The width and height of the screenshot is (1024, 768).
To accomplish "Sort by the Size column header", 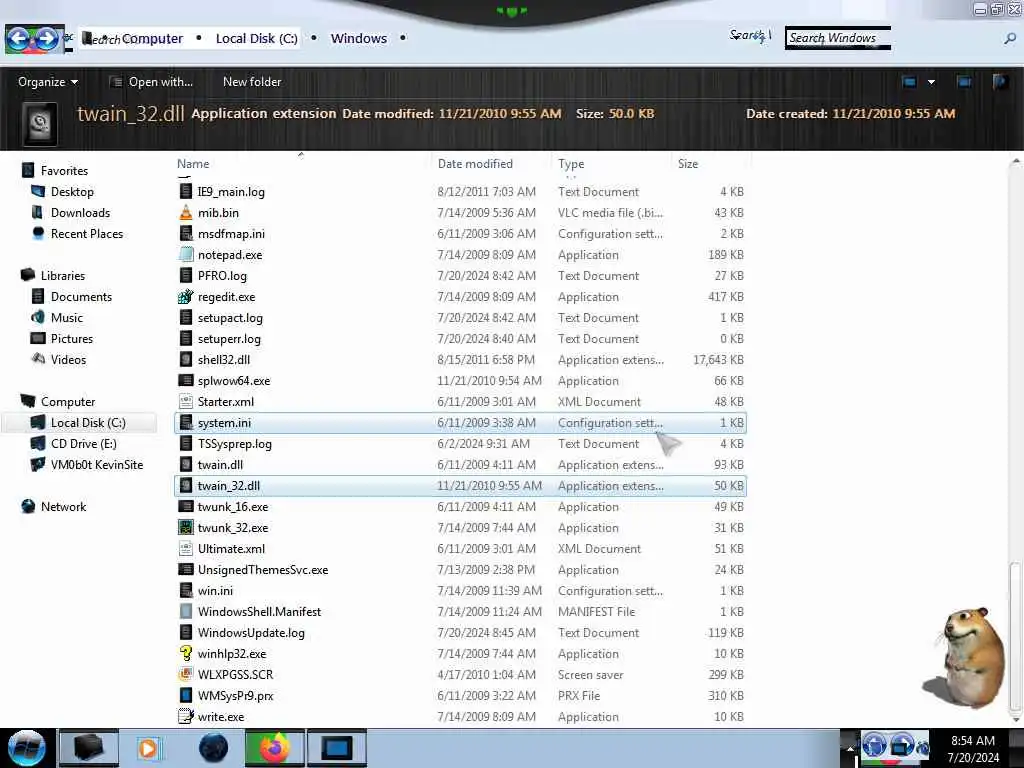I will (688, 164).
